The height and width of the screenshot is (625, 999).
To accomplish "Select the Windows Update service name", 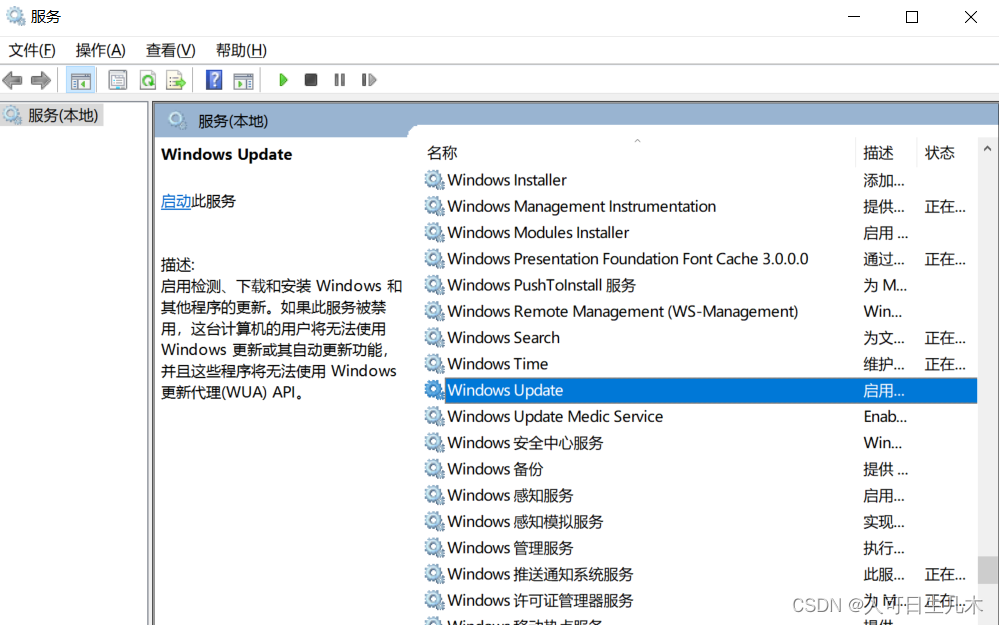I will coord(505,391).
